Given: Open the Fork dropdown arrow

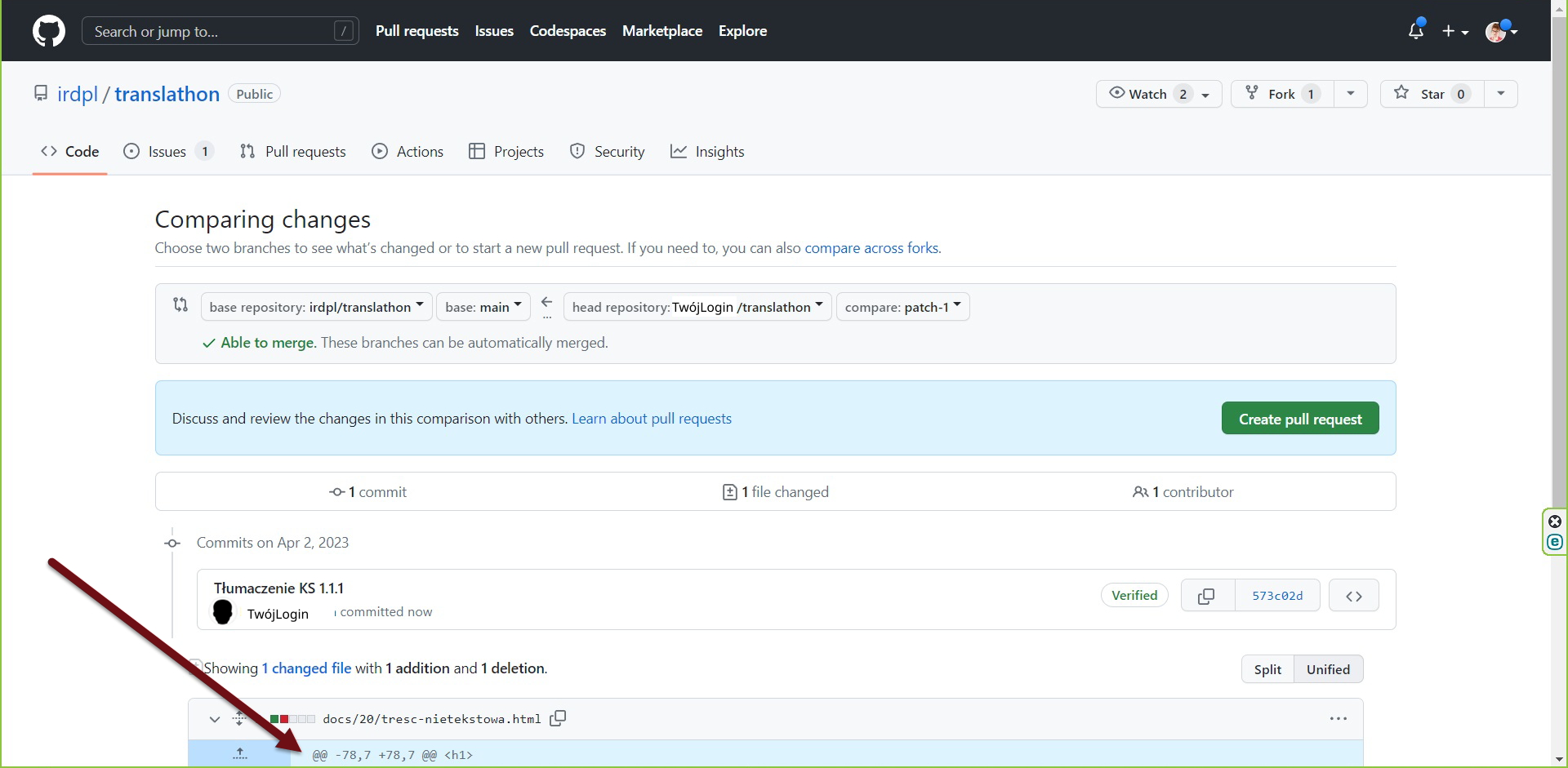Looking at the screenshot, I should [x=1351, y=94].
